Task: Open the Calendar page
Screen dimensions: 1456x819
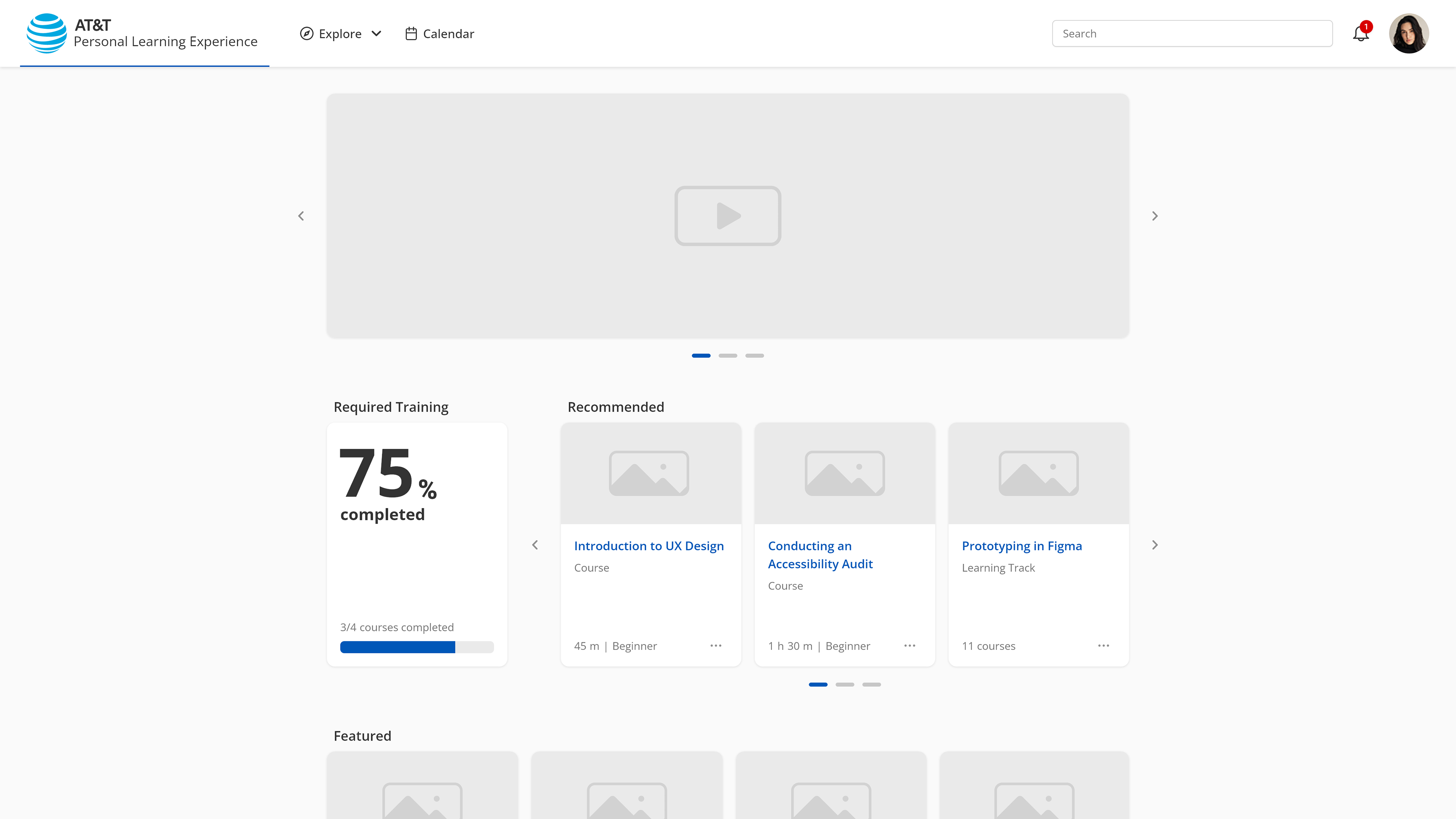Action: click(x=440, y=33)
